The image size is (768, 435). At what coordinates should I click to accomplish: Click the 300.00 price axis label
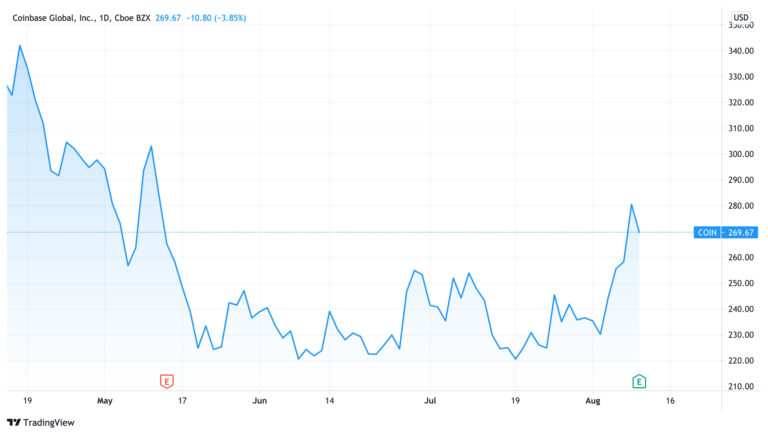coord(741,154)
